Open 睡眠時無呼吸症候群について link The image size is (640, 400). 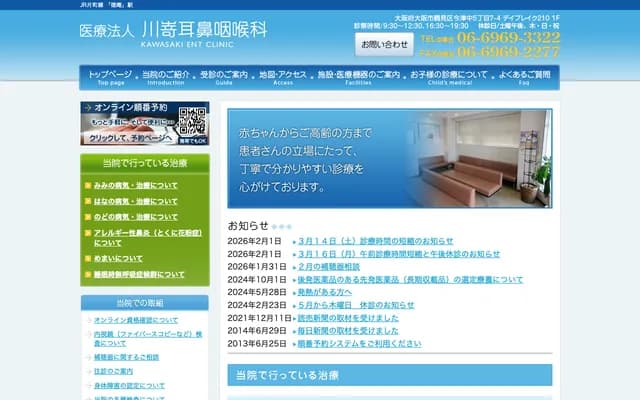coord(139,274)
